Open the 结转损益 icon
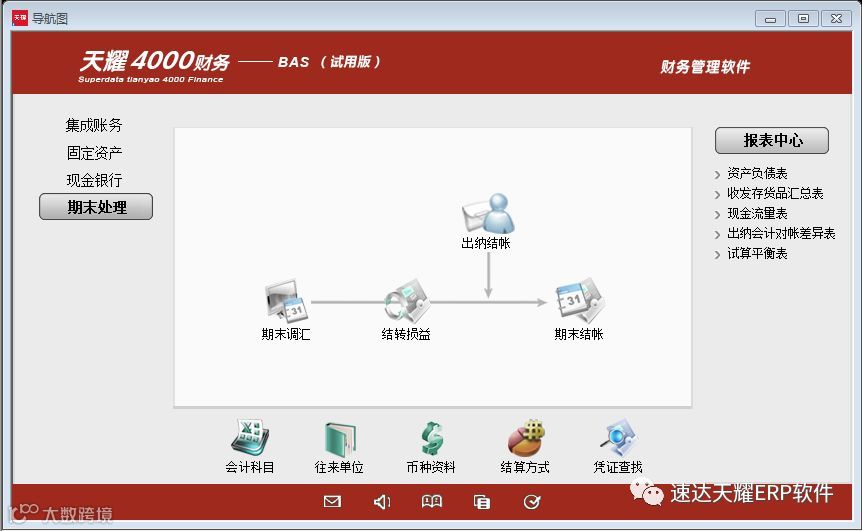 (x=407, y=301)
